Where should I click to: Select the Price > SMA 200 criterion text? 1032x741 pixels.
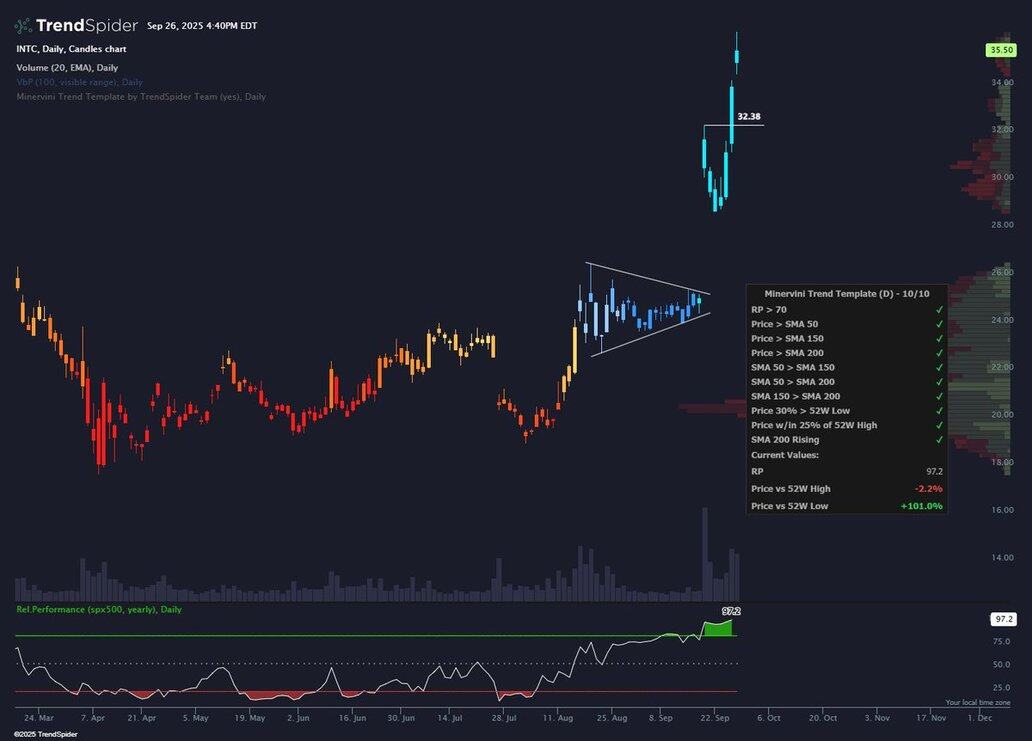[x=787, y=353]
